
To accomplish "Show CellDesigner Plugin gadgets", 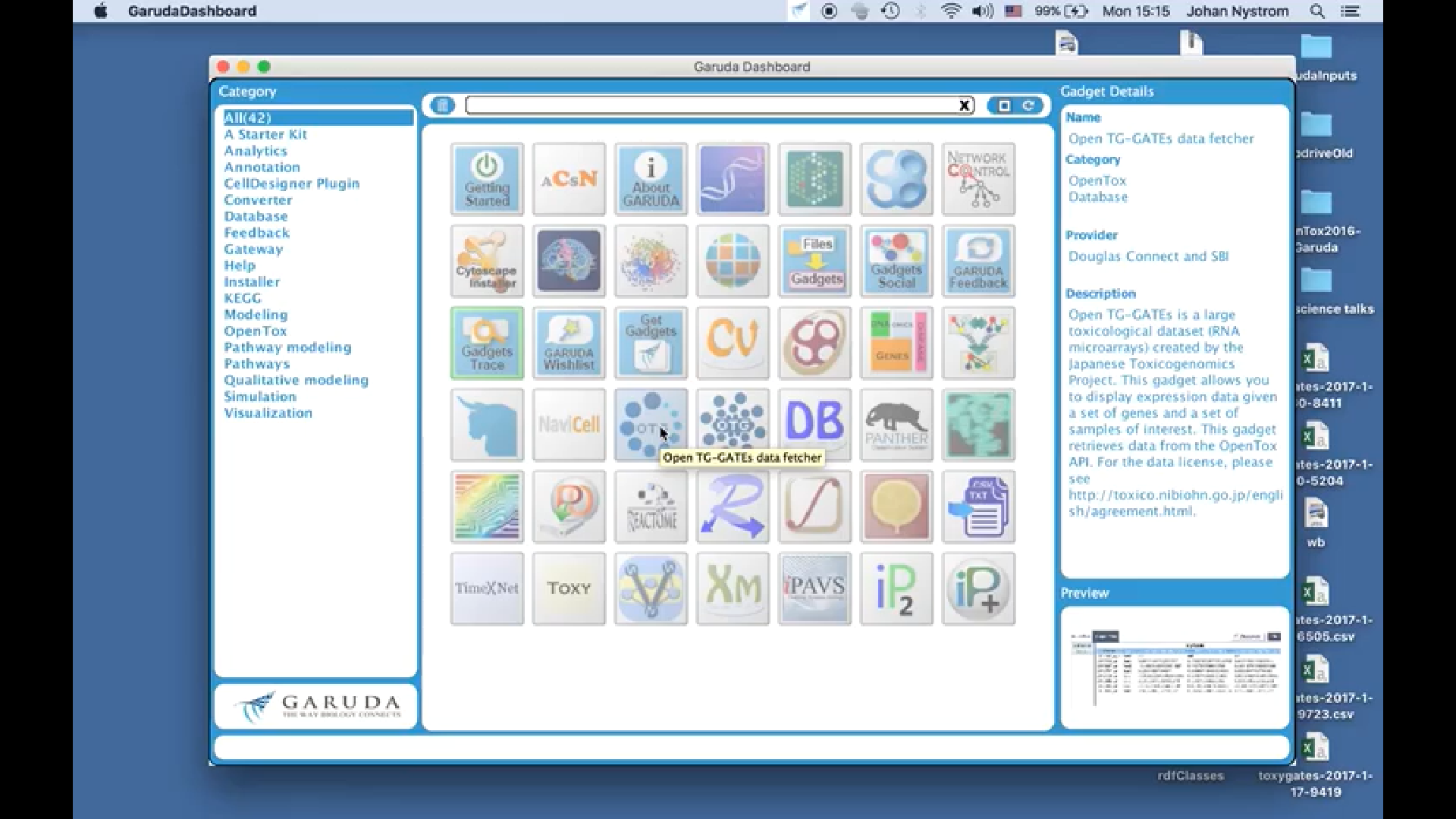I will tap(292, 184).
